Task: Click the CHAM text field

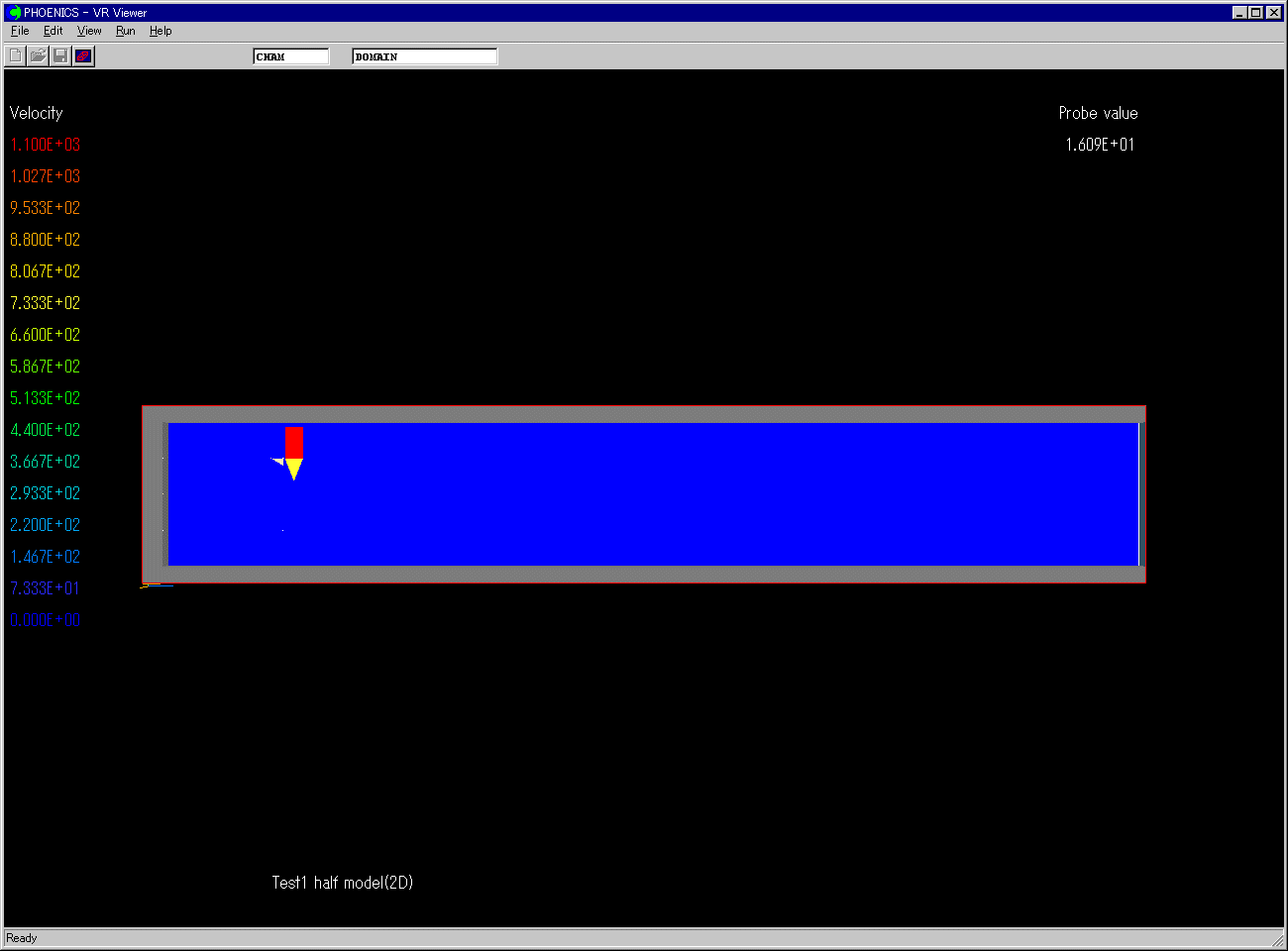Action: [x=290, y=56]
